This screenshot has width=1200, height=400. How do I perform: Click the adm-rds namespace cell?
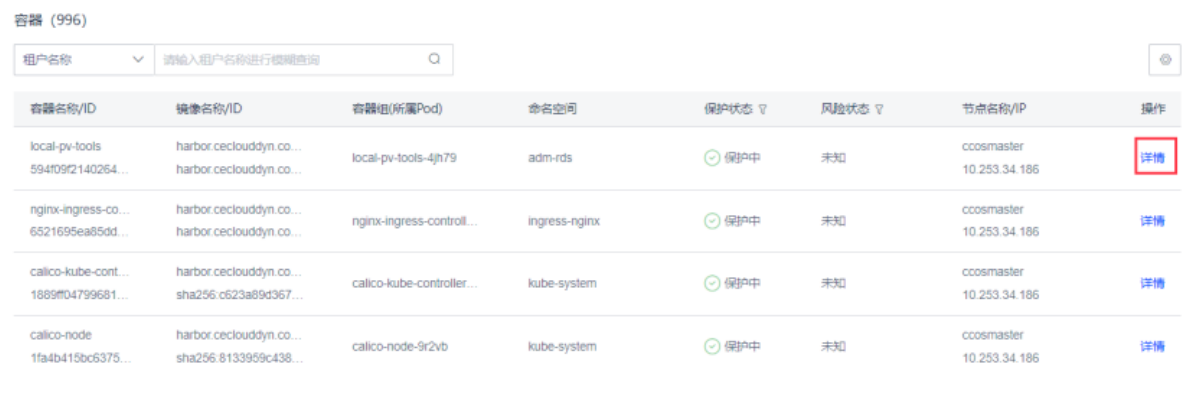click(551, 158)
